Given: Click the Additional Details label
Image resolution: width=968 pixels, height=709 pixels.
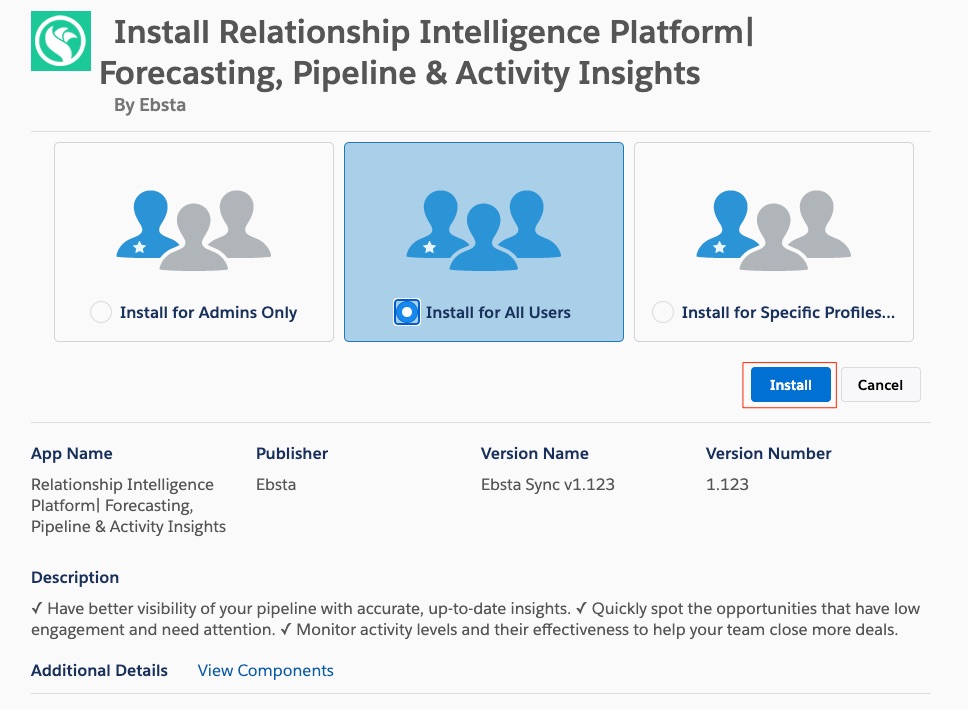Looking at the screenshot, I should 99,670.
